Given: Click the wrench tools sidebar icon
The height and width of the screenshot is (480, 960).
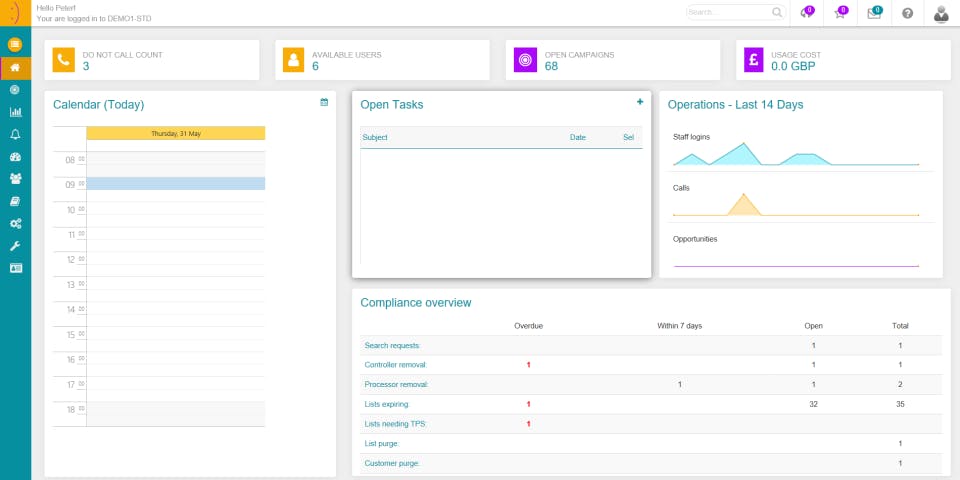Looking at the screenshot, I should coord(15,246).
